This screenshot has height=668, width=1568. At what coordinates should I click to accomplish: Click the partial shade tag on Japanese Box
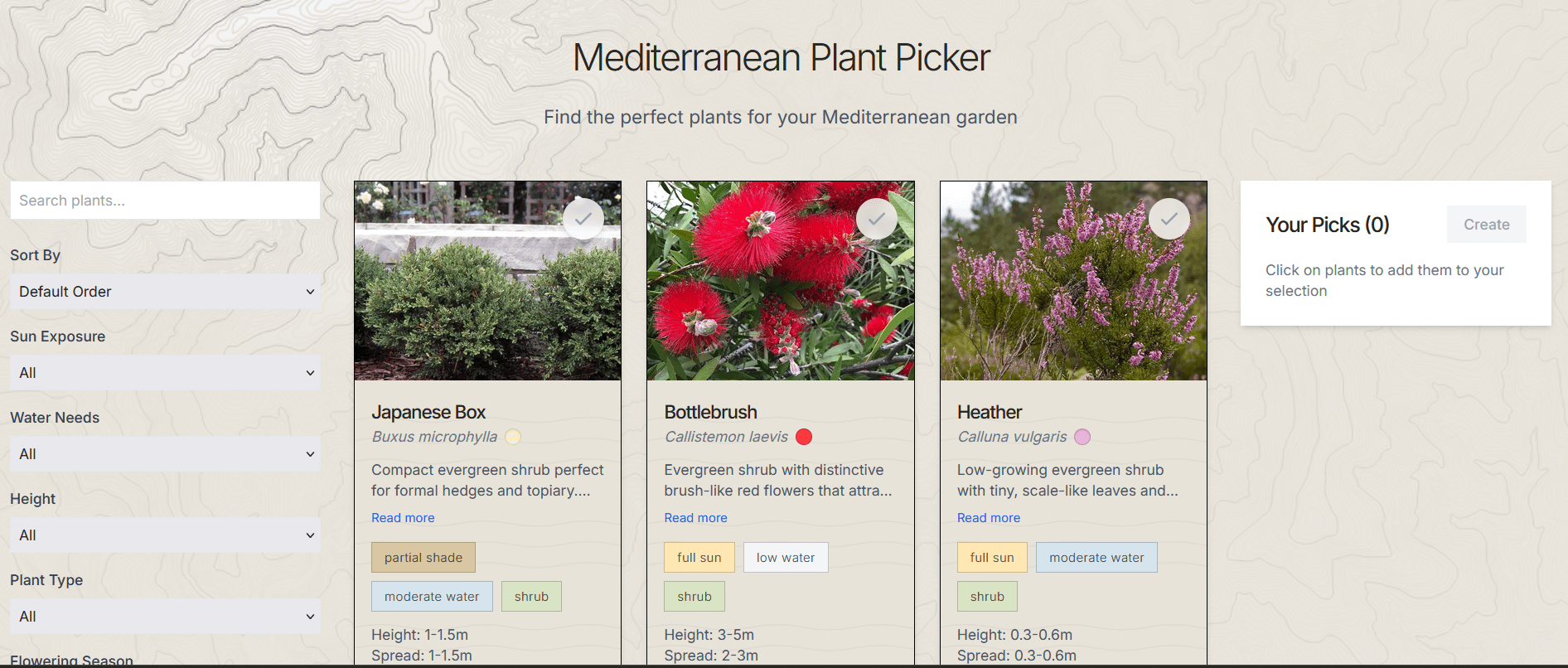pyautogui.click(x=423, y=558)
